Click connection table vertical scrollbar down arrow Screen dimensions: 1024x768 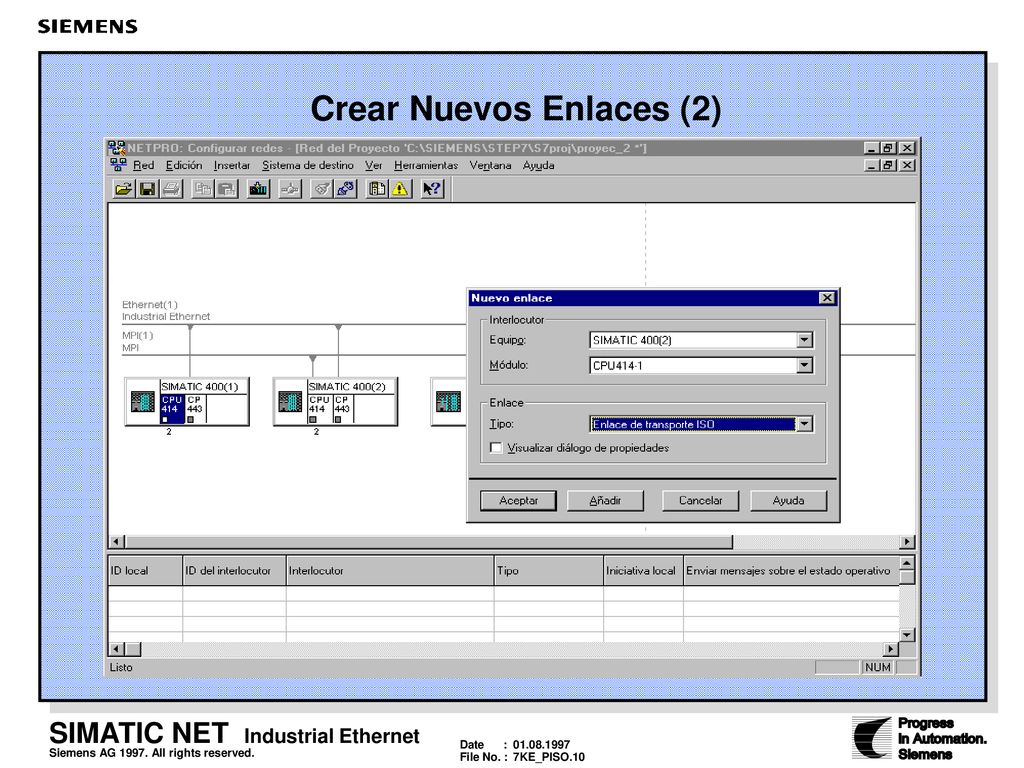(x=906, y=634)
